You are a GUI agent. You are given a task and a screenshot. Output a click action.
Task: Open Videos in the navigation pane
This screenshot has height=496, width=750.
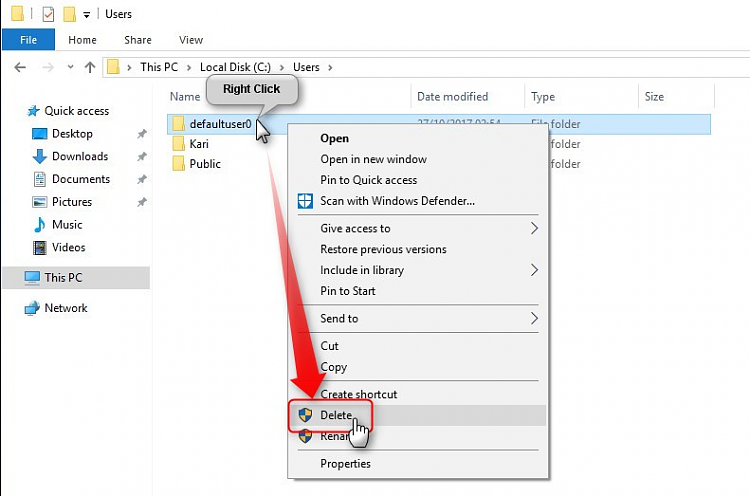[68, 247]
